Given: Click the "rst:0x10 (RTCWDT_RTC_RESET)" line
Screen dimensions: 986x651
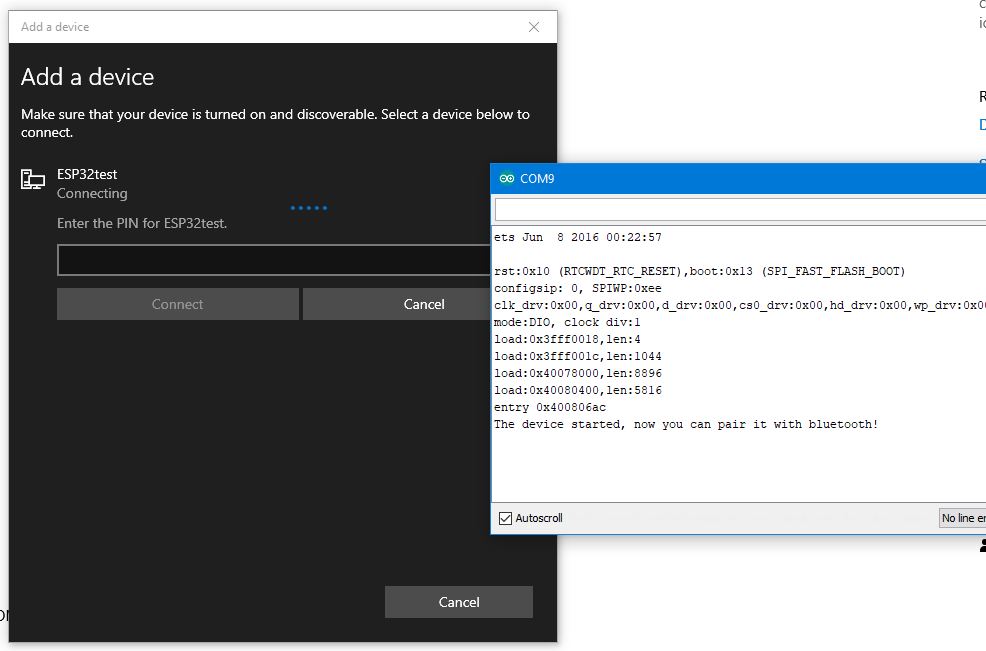Looking at the screenshot, I should click(699, 271).
